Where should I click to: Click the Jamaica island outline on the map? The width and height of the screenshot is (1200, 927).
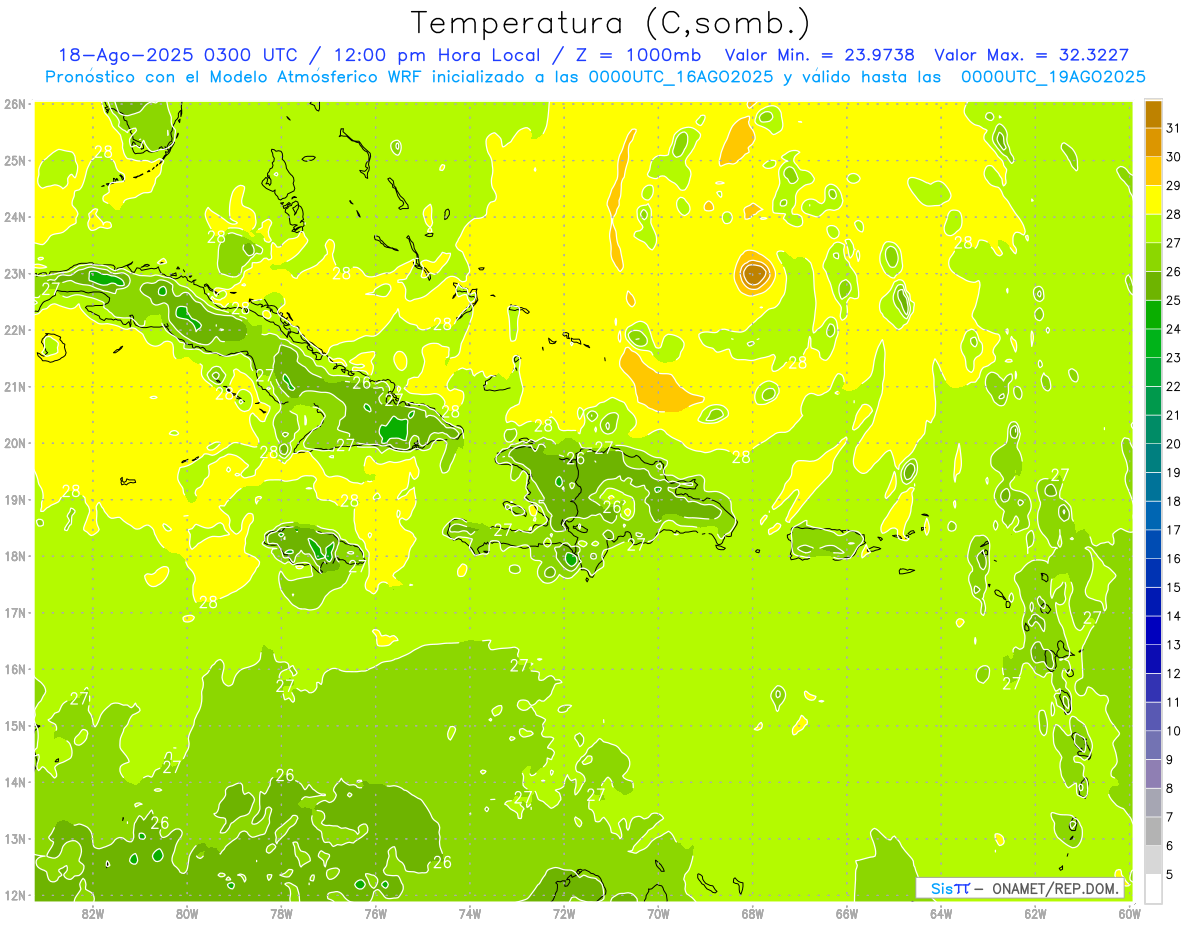click(x=315, y=548)
